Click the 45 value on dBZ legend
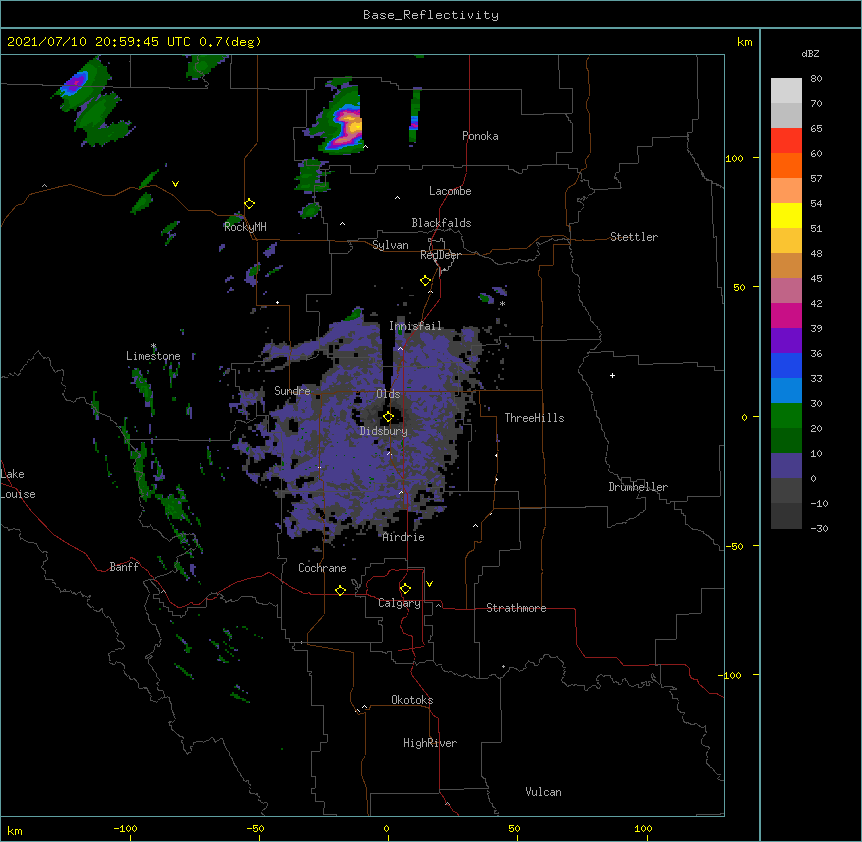 [816, 278]
